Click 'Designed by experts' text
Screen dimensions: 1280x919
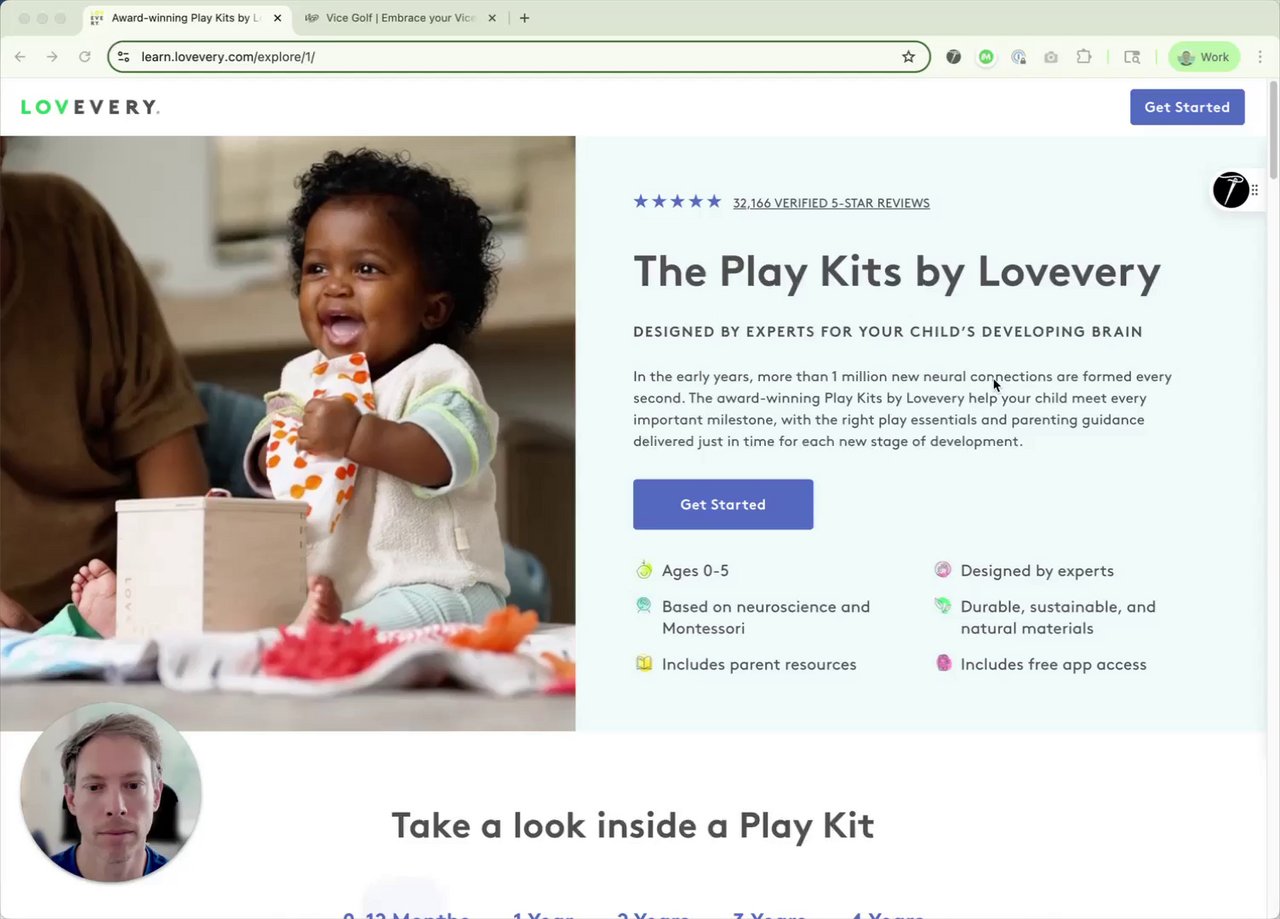tap(1037, 571)
